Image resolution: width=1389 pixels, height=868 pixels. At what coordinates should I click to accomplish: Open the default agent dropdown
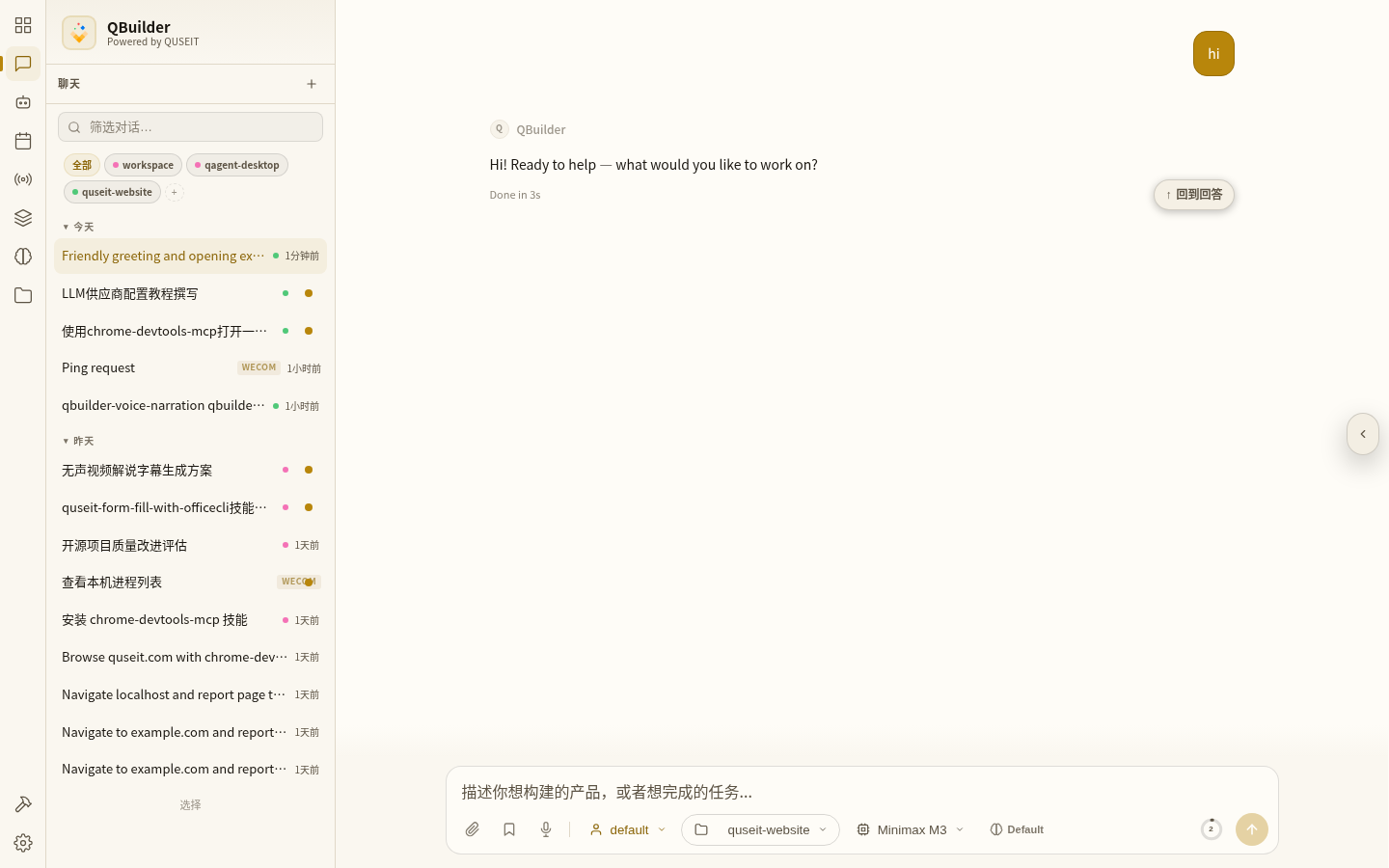click(628, 829)
